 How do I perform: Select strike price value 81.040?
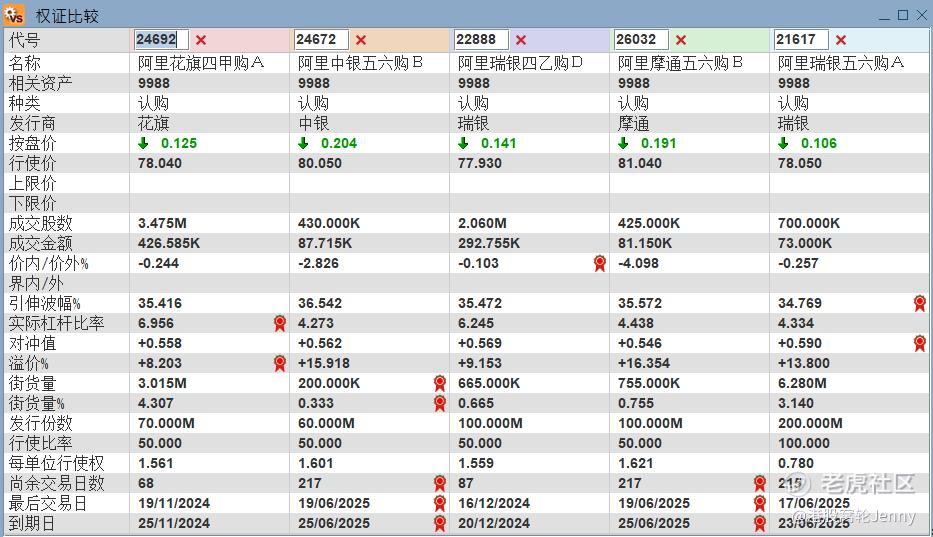click(640, 163)
